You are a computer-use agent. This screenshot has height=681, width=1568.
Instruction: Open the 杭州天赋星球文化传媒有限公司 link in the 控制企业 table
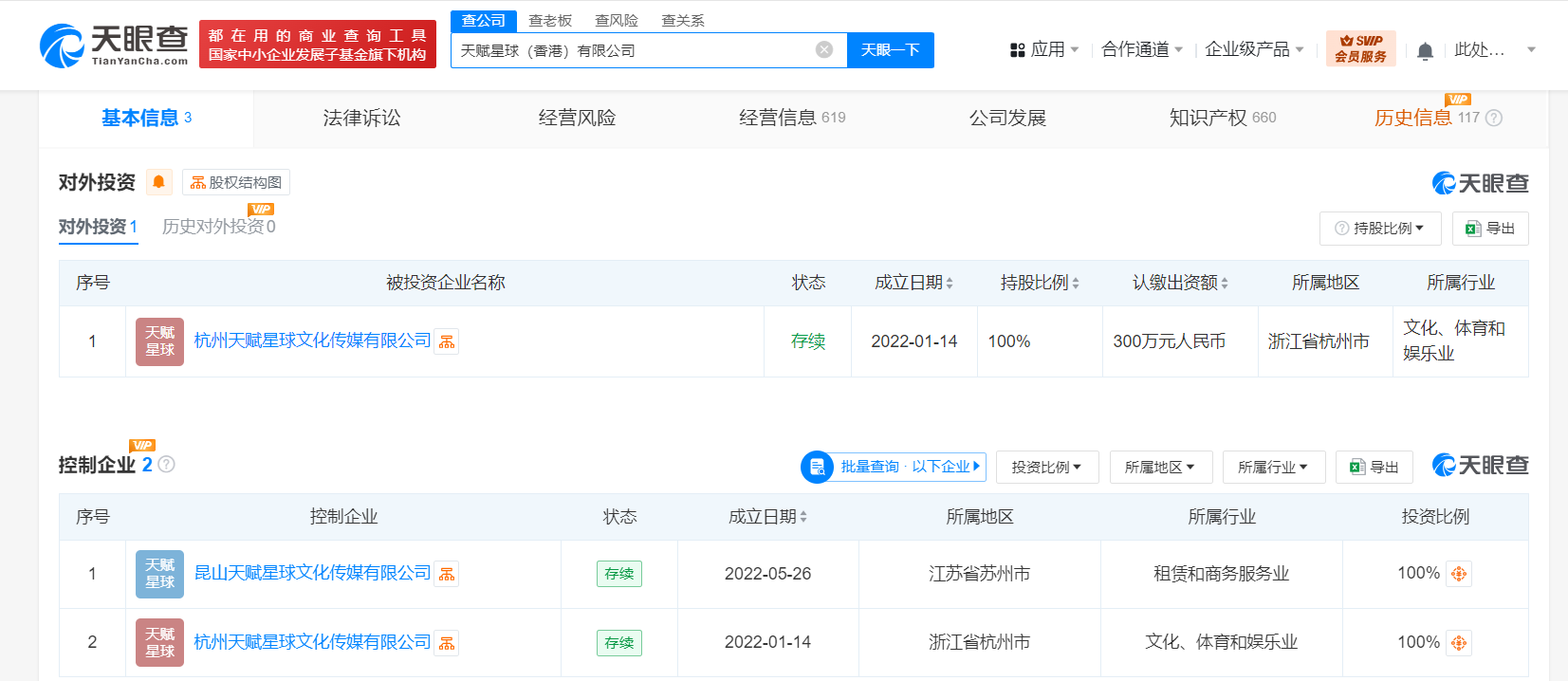tap(312, 642)
